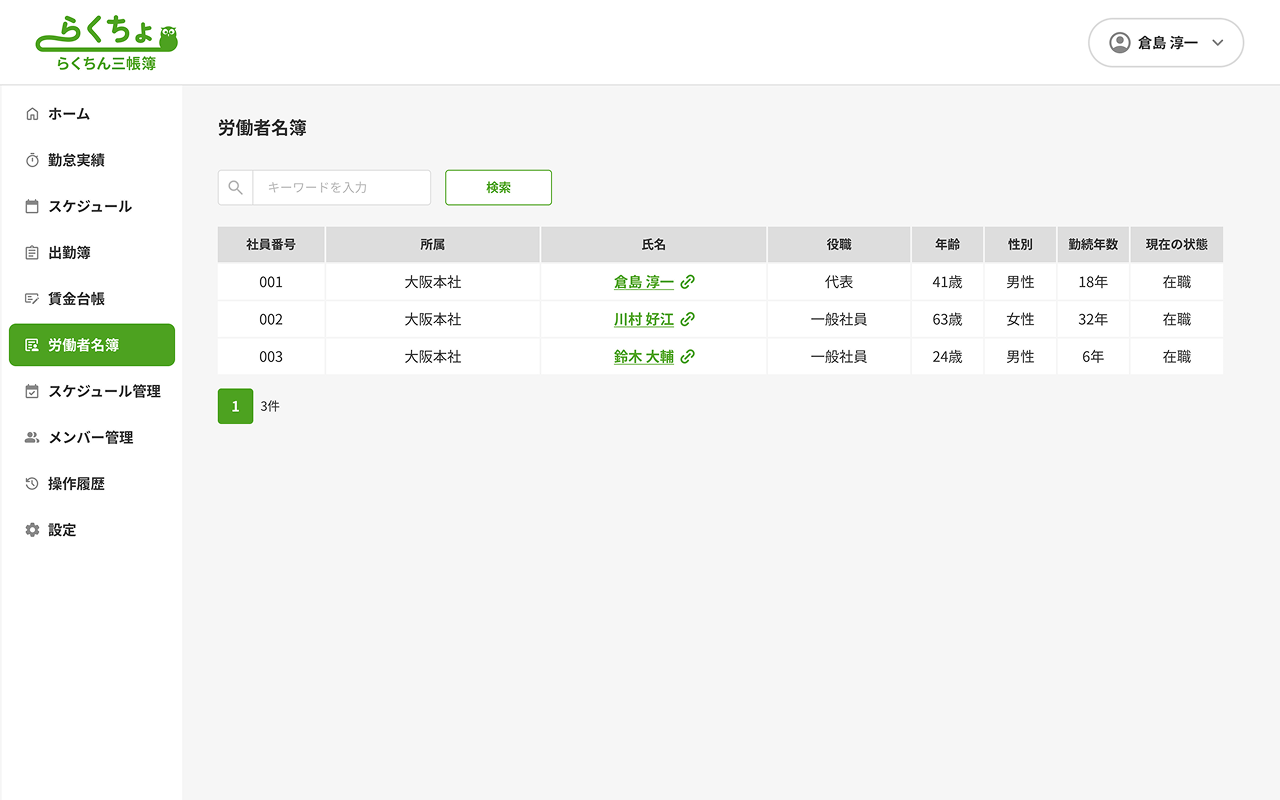Expand the chevron arrow in the user menu

click(1217, 43)
